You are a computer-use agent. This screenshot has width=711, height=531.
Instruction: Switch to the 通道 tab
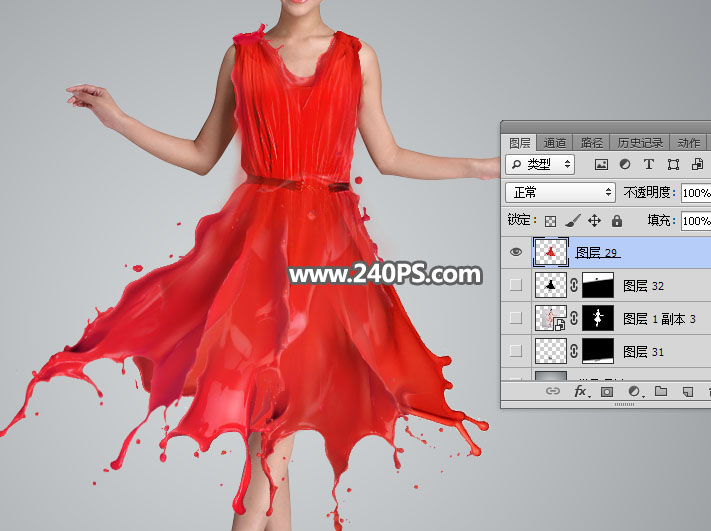555,143
